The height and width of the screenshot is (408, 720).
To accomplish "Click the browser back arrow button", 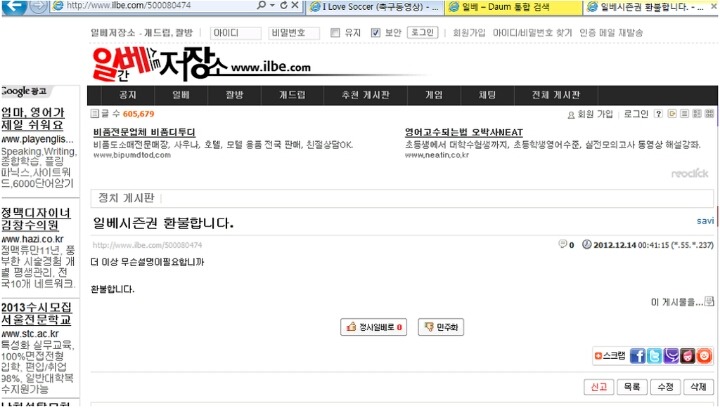I will tap(14, 6).
